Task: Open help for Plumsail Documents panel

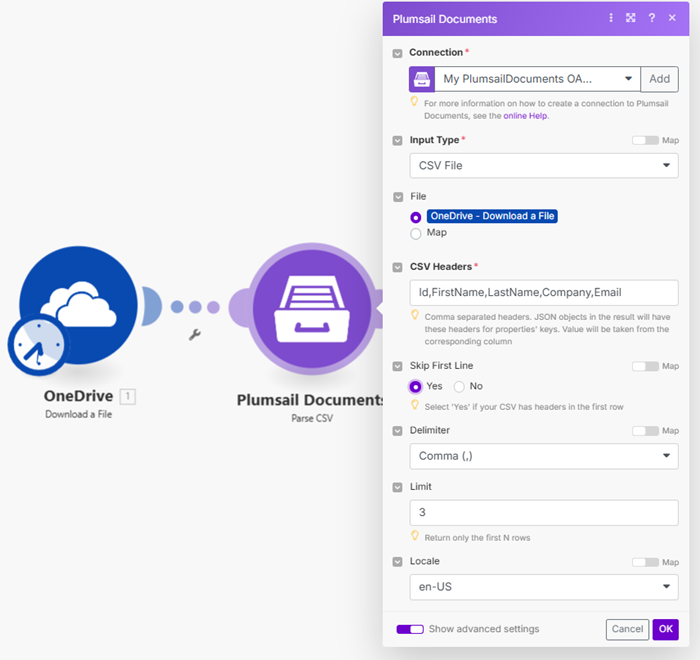Action: point(652,18)
